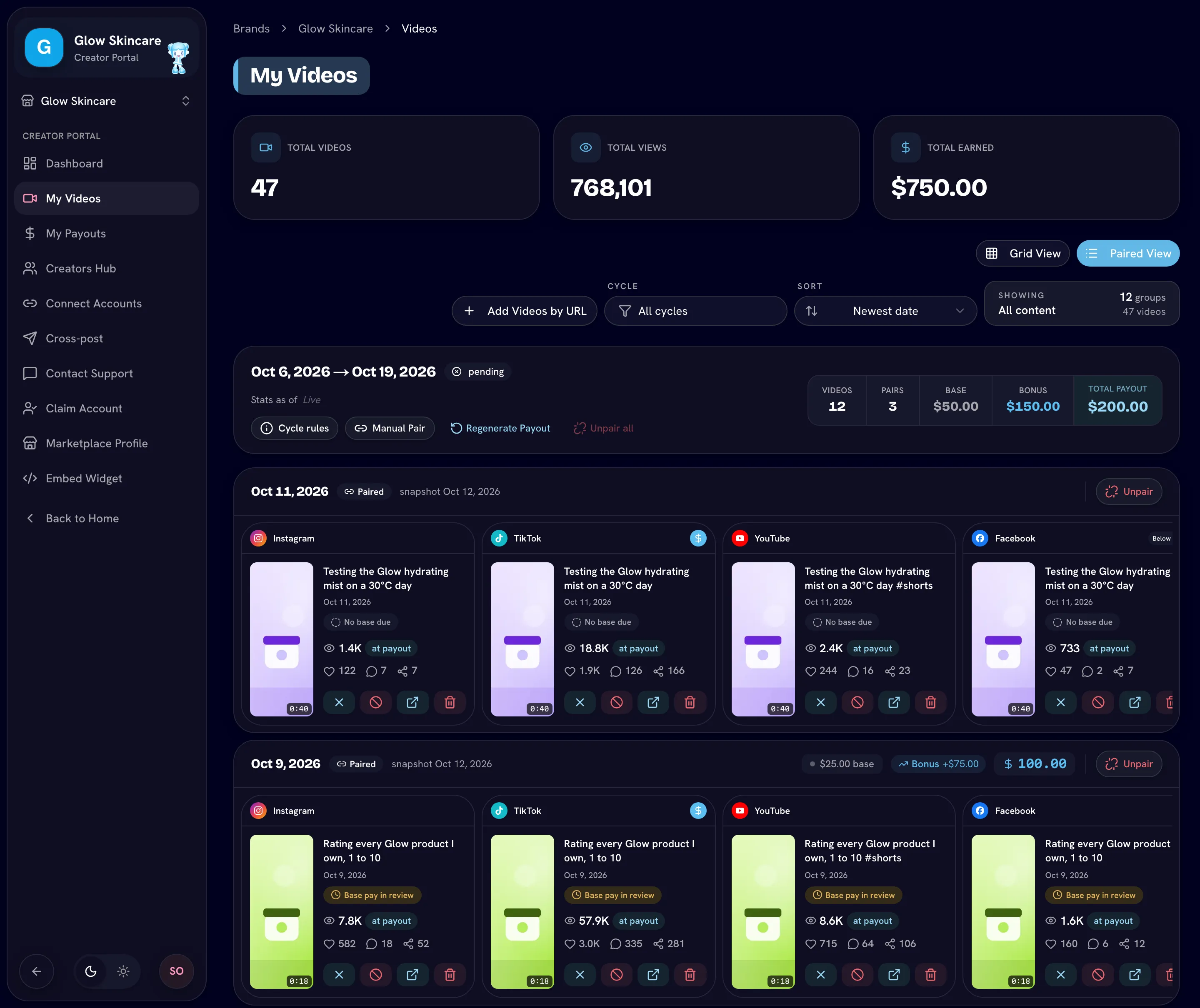Click Unpair all
This screenshot has height=1008, width=1200.
604,428
